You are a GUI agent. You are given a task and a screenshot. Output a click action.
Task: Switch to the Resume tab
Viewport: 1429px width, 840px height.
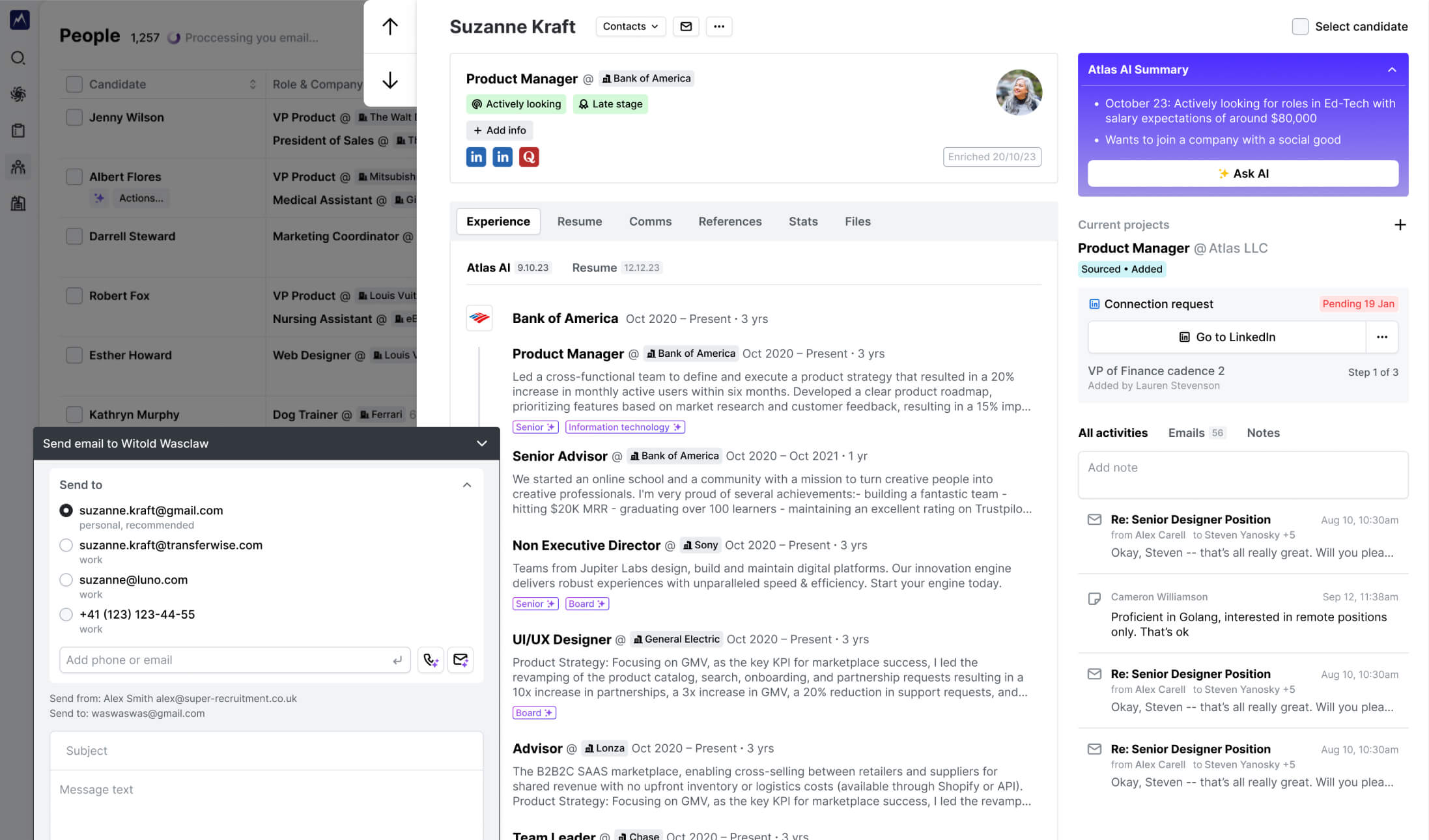(579, 221)
